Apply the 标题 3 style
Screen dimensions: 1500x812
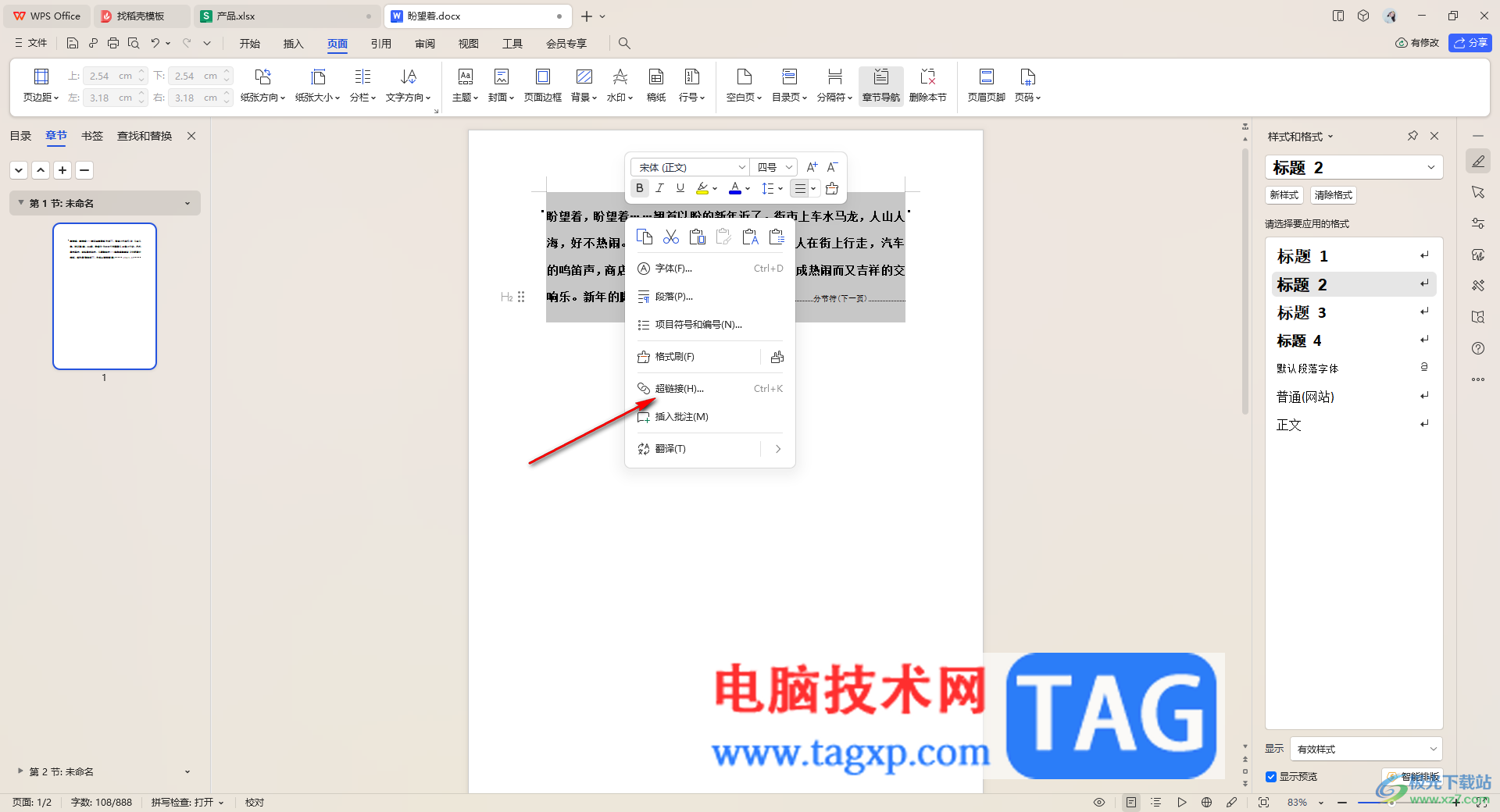1354,312
